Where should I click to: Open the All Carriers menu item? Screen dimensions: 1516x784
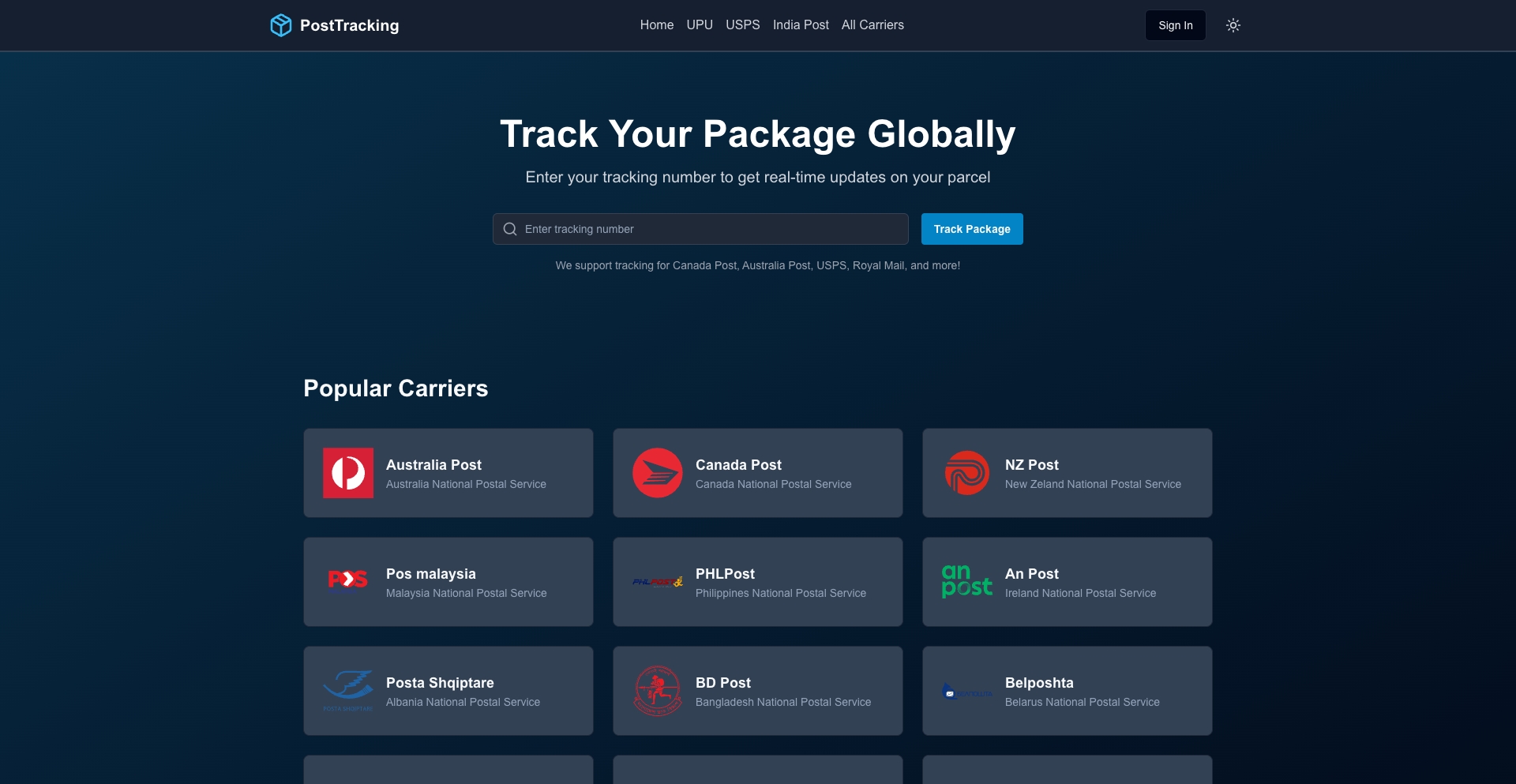[x=872, y=24]
